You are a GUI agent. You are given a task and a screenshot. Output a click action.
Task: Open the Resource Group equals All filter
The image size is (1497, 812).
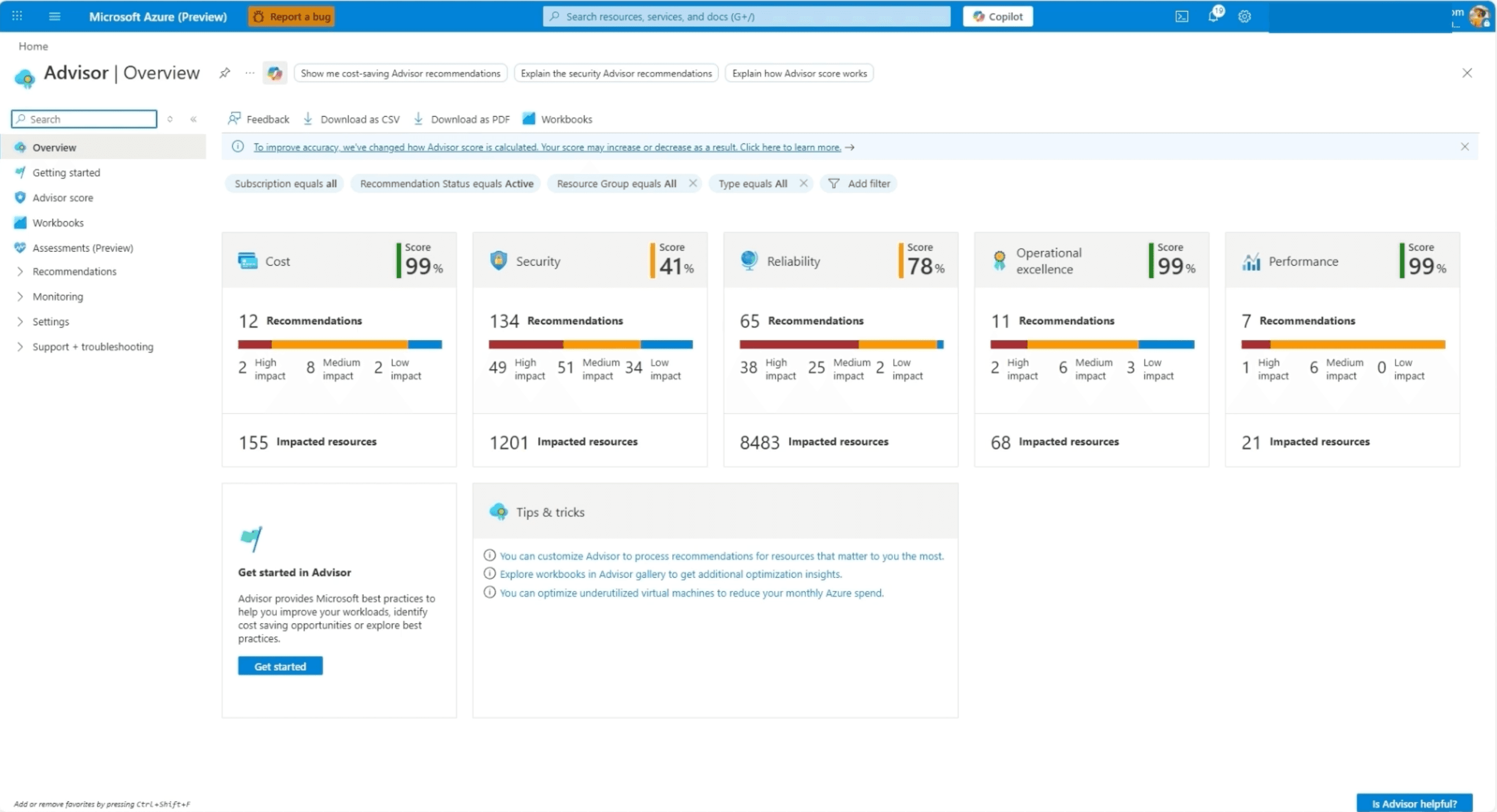click(x=616, y=184)
